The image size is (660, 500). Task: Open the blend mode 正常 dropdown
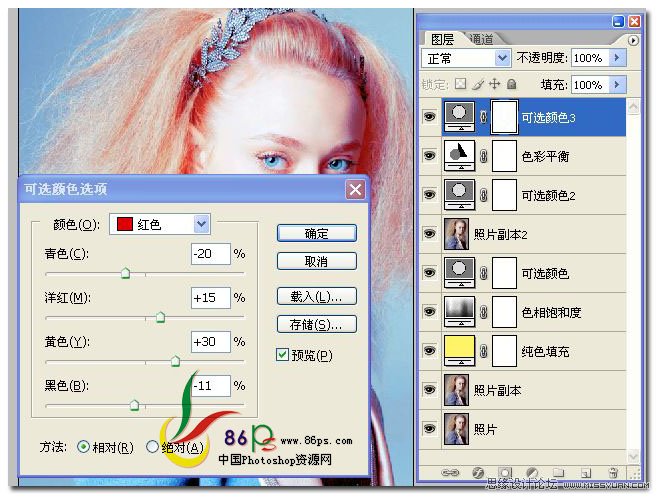pos(466,58)
